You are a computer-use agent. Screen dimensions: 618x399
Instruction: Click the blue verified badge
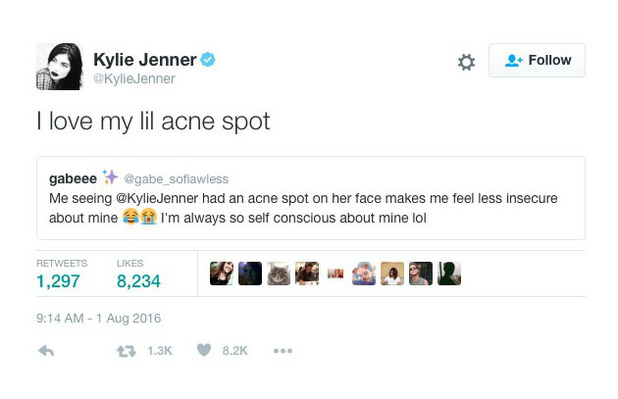[208, 60]
